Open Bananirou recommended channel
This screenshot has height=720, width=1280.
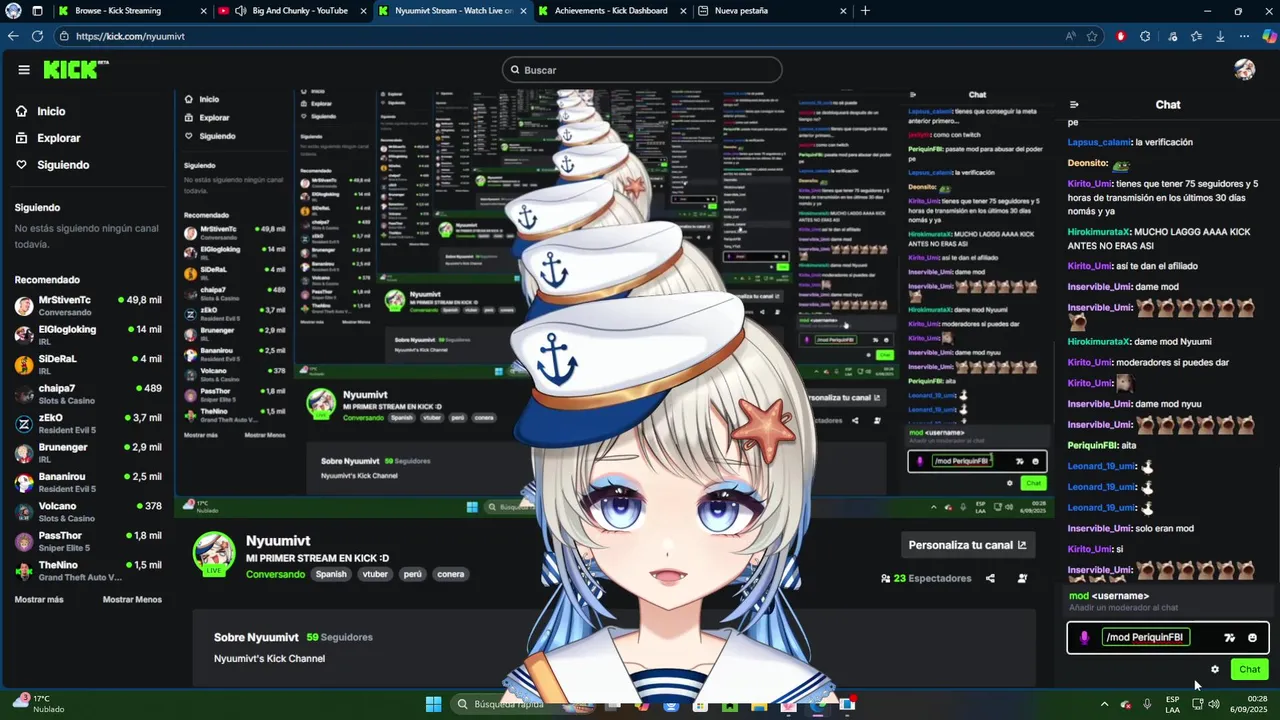[88, 482]
